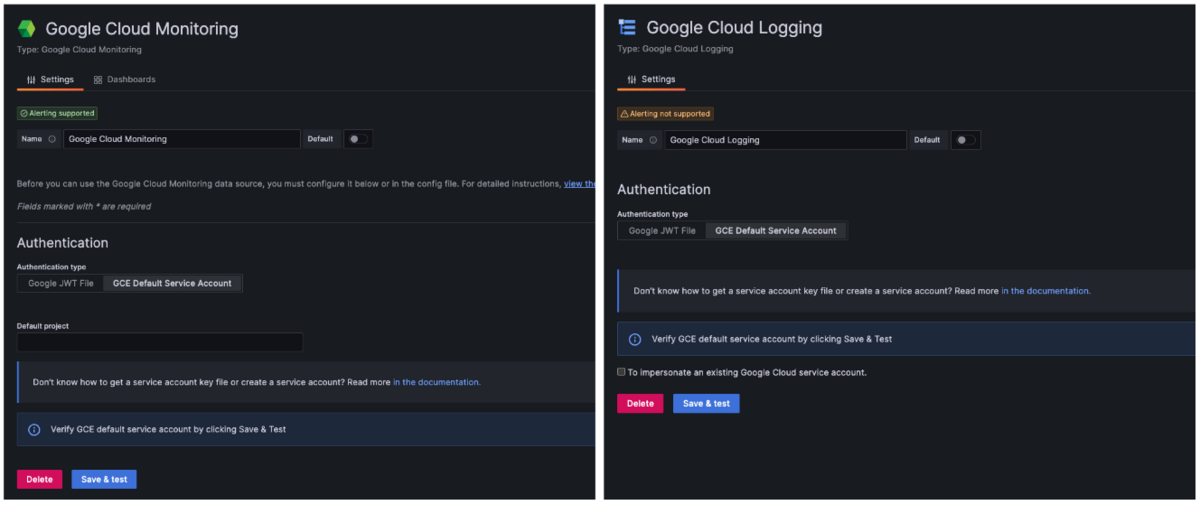Click the Monitoring Name input field
1200x505 pixels.
(182, 139)
